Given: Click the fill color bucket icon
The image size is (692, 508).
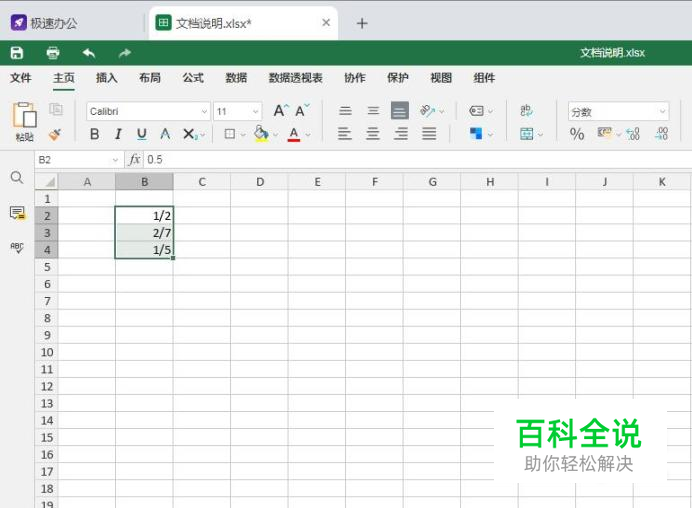Looking at the screenshot, I should pyautogui.click(x=261, y=133).
